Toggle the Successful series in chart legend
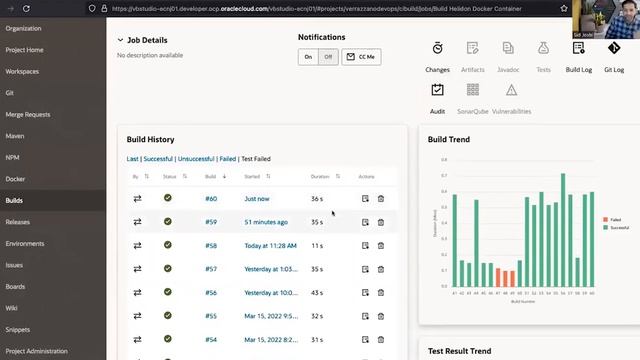This screenshot has width=640, height=360. click(x=616, y=227)
